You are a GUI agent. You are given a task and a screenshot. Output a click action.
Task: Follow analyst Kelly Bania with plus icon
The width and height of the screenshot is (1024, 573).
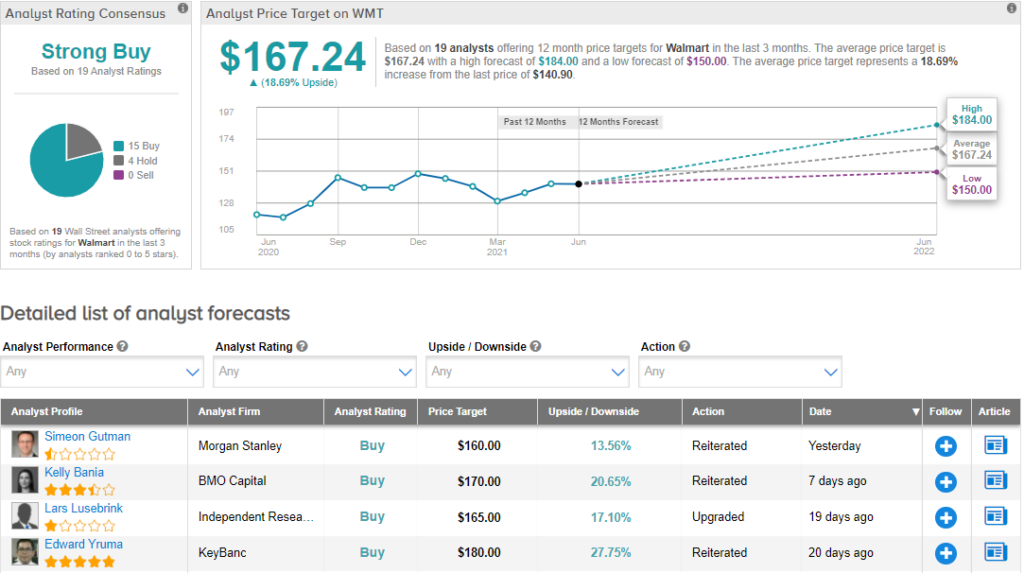click(946, 482)
